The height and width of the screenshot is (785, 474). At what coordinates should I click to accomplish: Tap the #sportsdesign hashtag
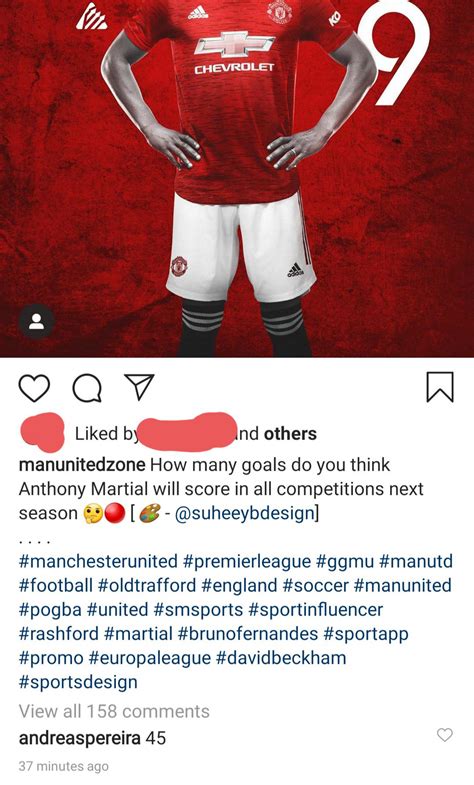78,682
